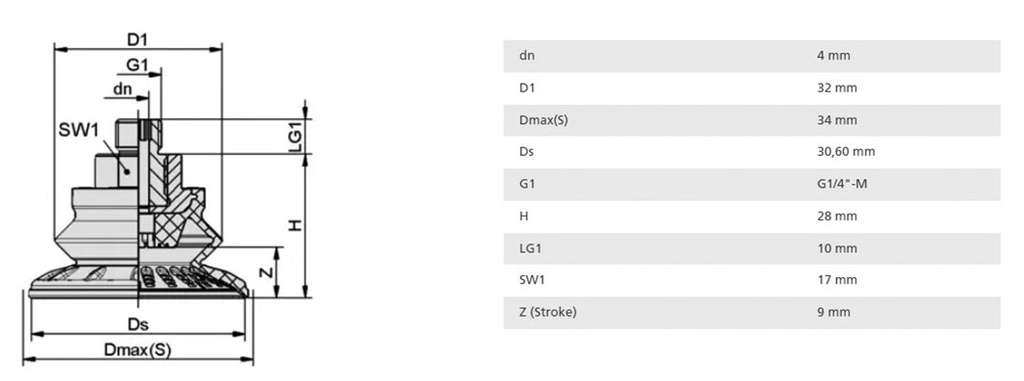Click the D1 dimension label in drawing
Viewport: 1024px width, 381px height.
[137, 39]
